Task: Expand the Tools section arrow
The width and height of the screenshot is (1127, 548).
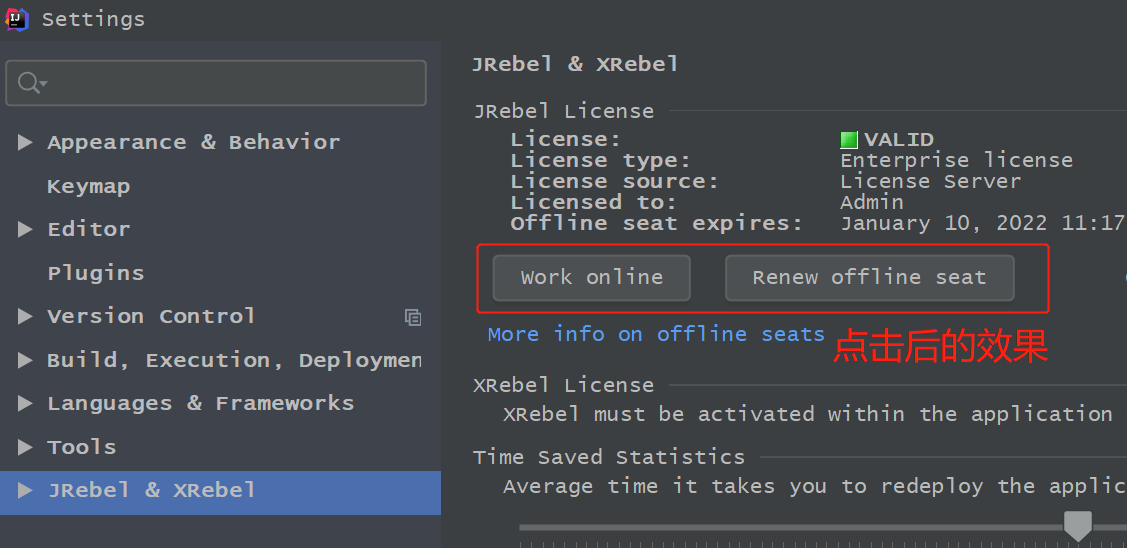Action: point(25,447)
